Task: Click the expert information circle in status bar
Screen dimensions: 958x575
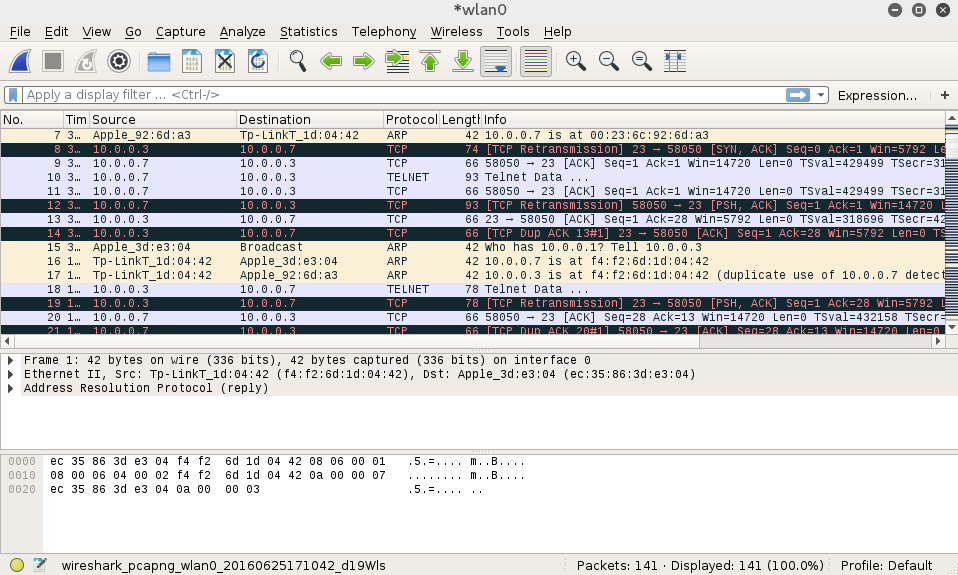Action: pos(17,565)
